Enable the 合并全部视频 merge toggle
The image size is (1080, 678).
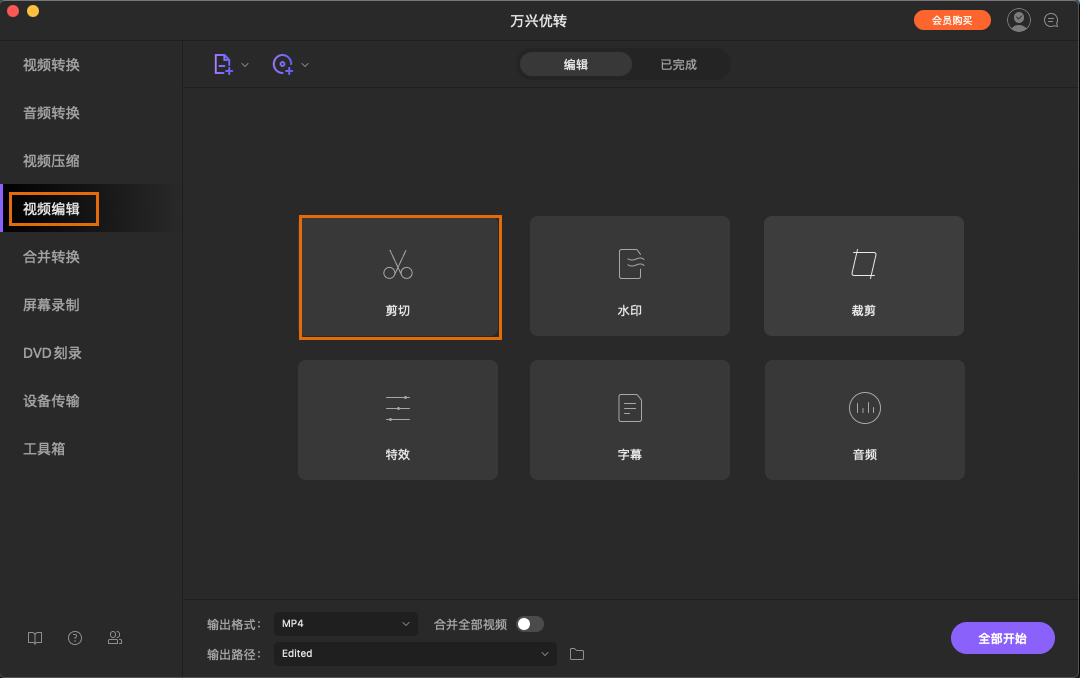(x=530, y=623)
